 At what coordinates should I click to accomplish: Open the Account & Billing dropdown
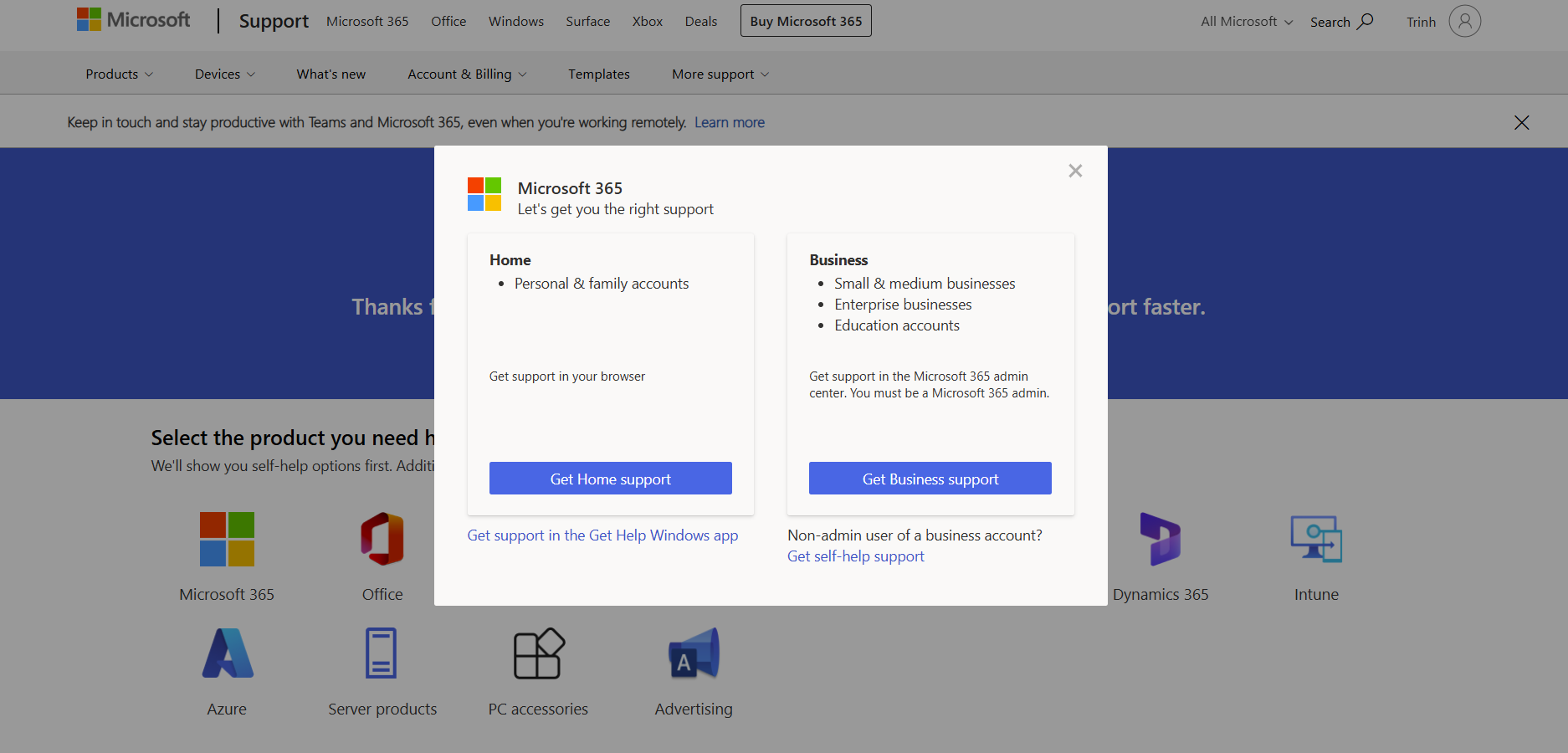coord(467,74)
